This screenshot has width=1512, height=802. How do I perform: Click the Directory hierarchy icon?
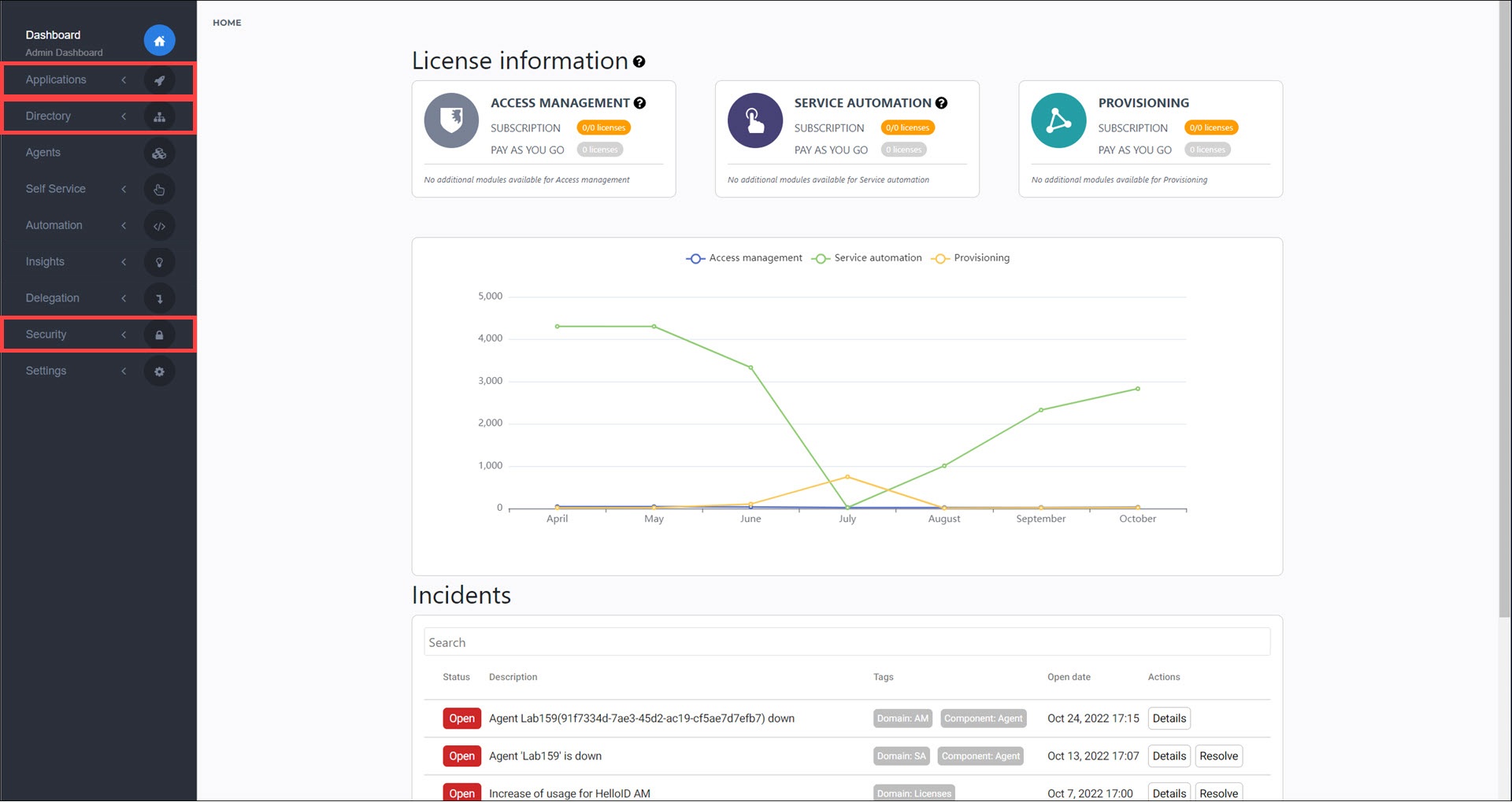[160, 116]
